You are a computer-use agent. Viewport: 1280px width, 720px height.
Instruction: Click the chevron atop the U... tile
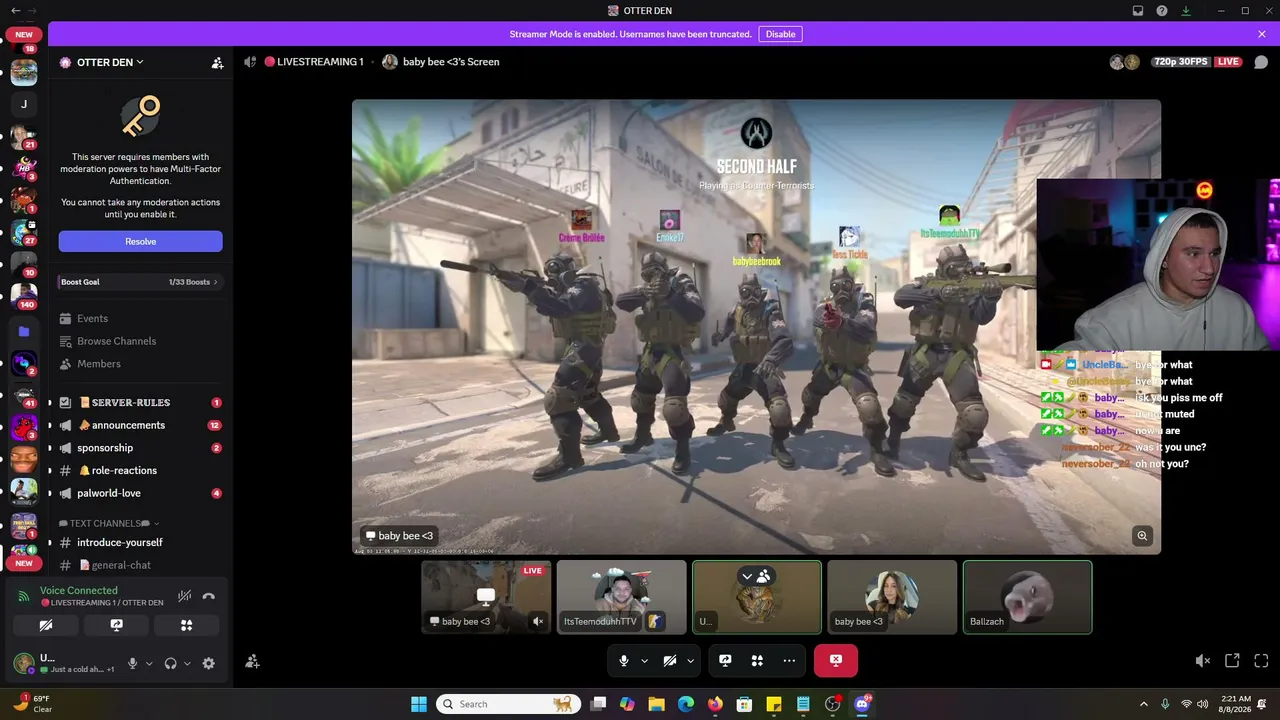point(747,576)
